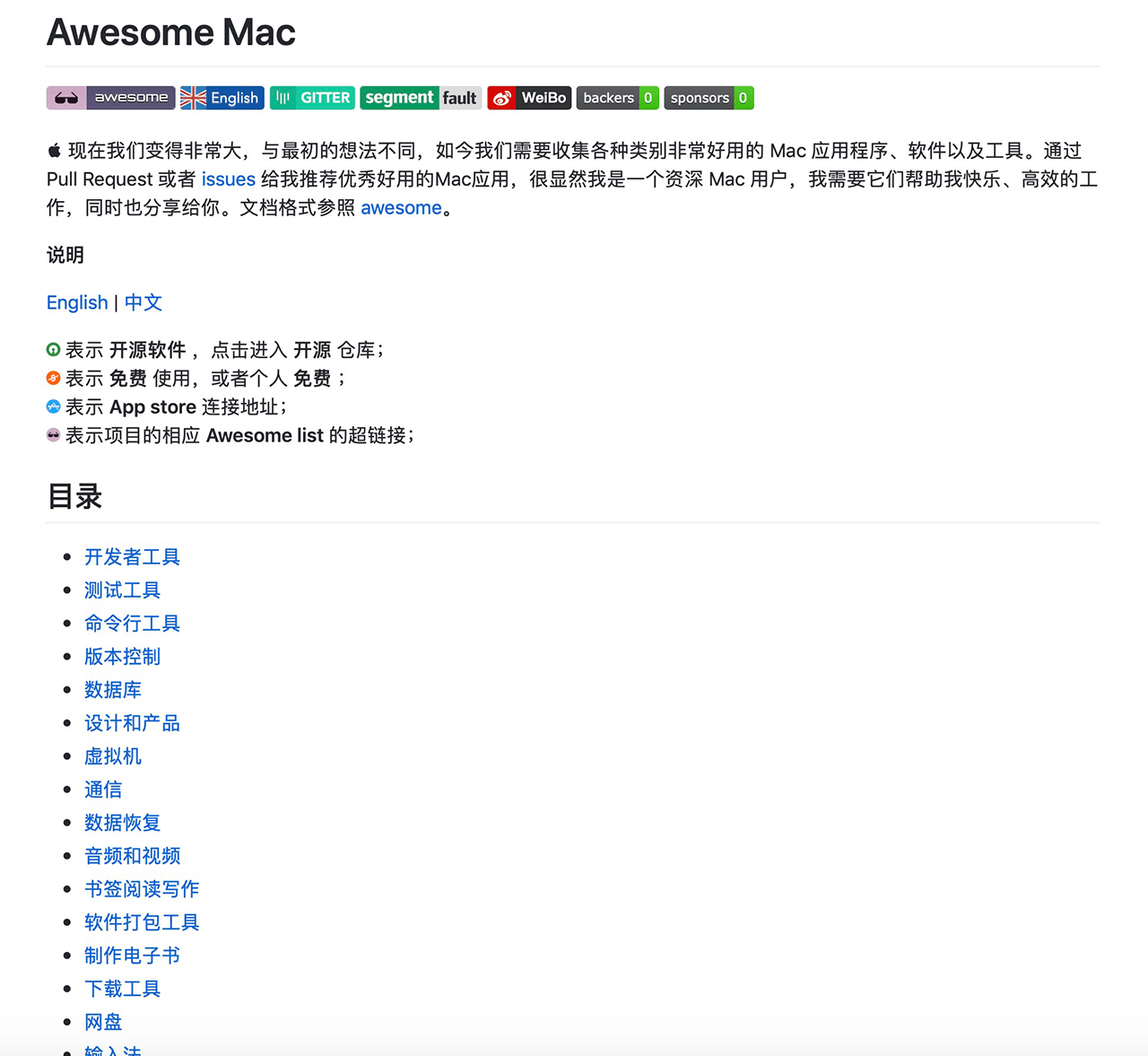Open the 版本控制 contents entry

pyautogui.click(x=122, y=657)
